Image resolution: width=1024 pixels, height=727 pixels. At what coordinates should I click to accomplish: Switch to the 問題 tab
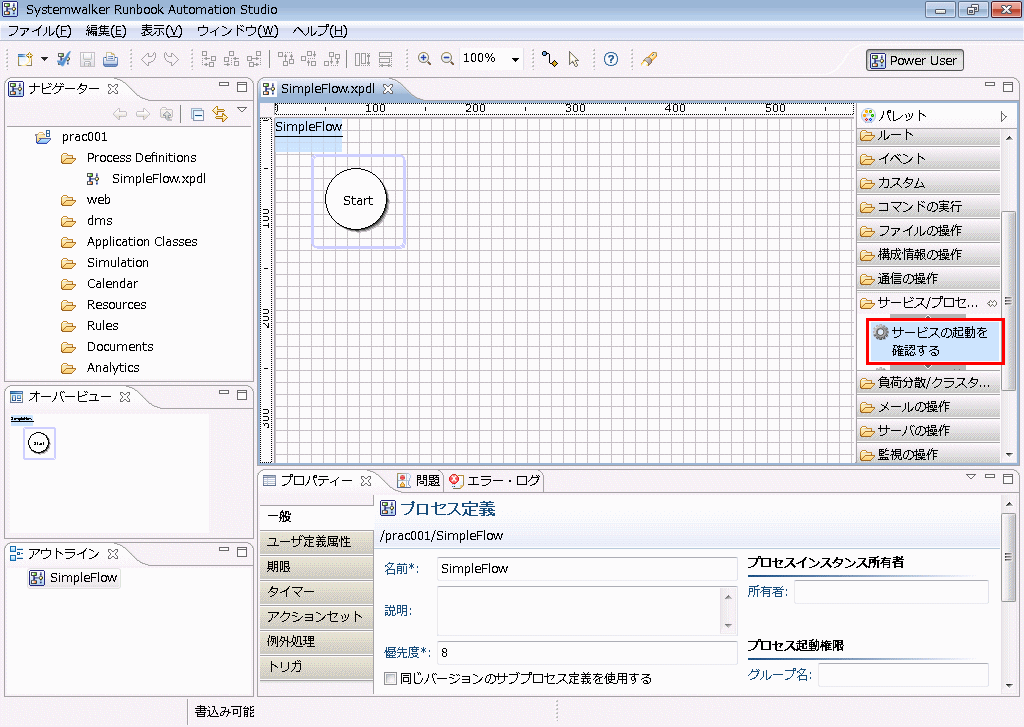click(419, 481)
